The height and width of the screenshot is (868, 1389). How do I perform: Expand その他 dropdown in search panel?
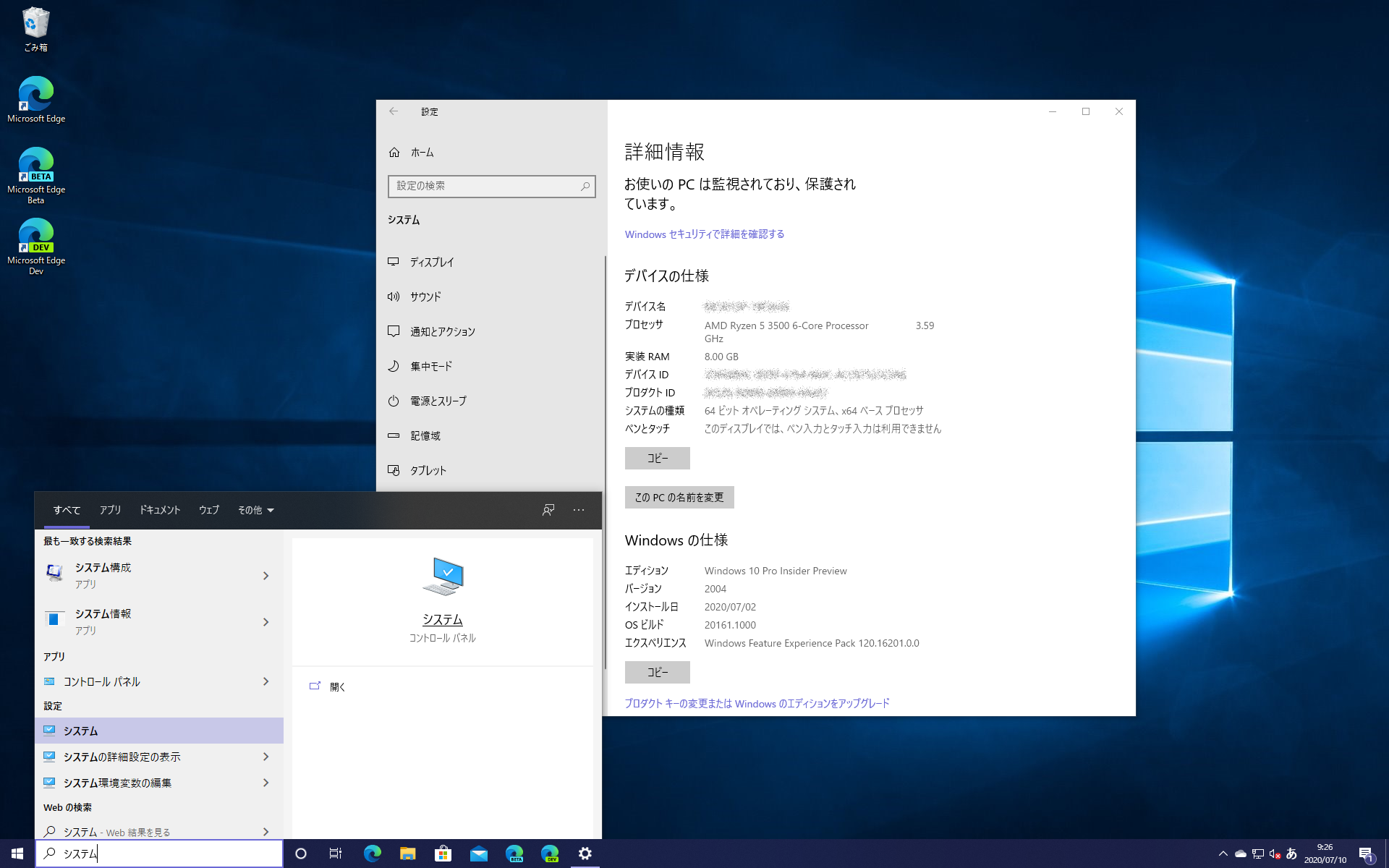[255, 510]
